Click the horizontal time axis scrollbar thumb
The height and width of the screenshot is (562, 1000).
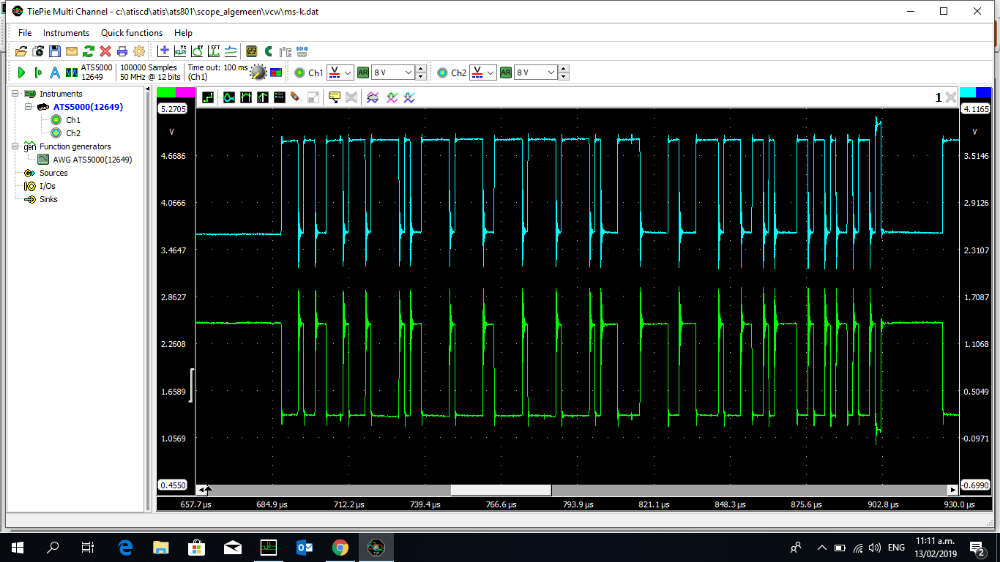(x=500, y=490)
